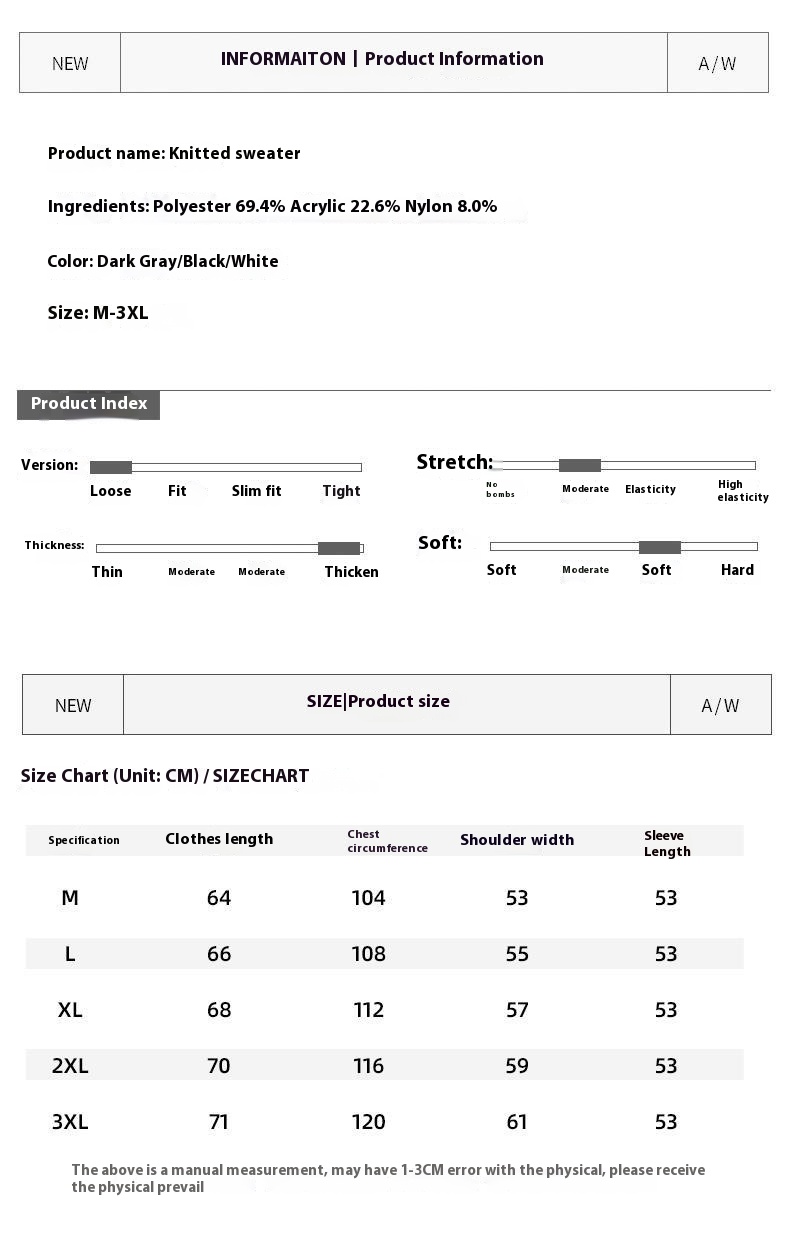Click the Size Chart (Unit: CM) heading
Screen dimensions: 790x1233
pos(165,776)
